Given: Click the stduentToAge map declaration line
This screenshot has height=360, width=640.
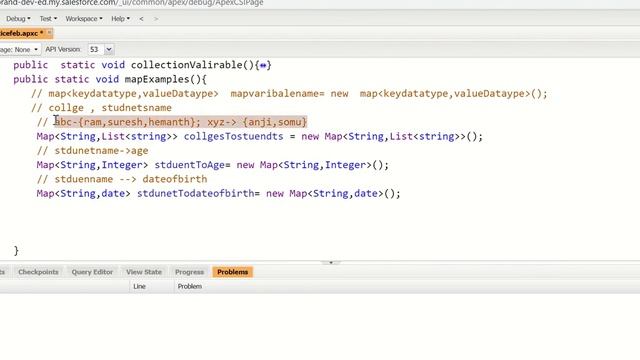Looking at the screenshot, I should click(x=213, y=165).
